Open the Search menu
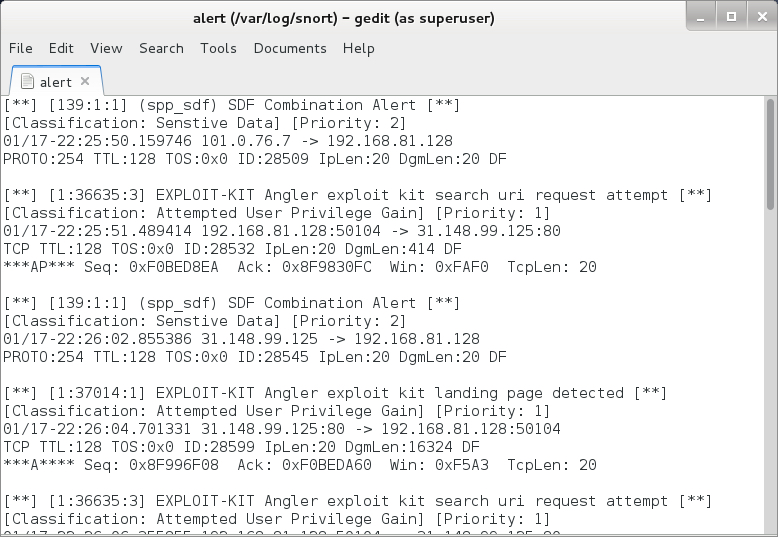This screenshot has height=537, width=778. click(x=161, y=48)
